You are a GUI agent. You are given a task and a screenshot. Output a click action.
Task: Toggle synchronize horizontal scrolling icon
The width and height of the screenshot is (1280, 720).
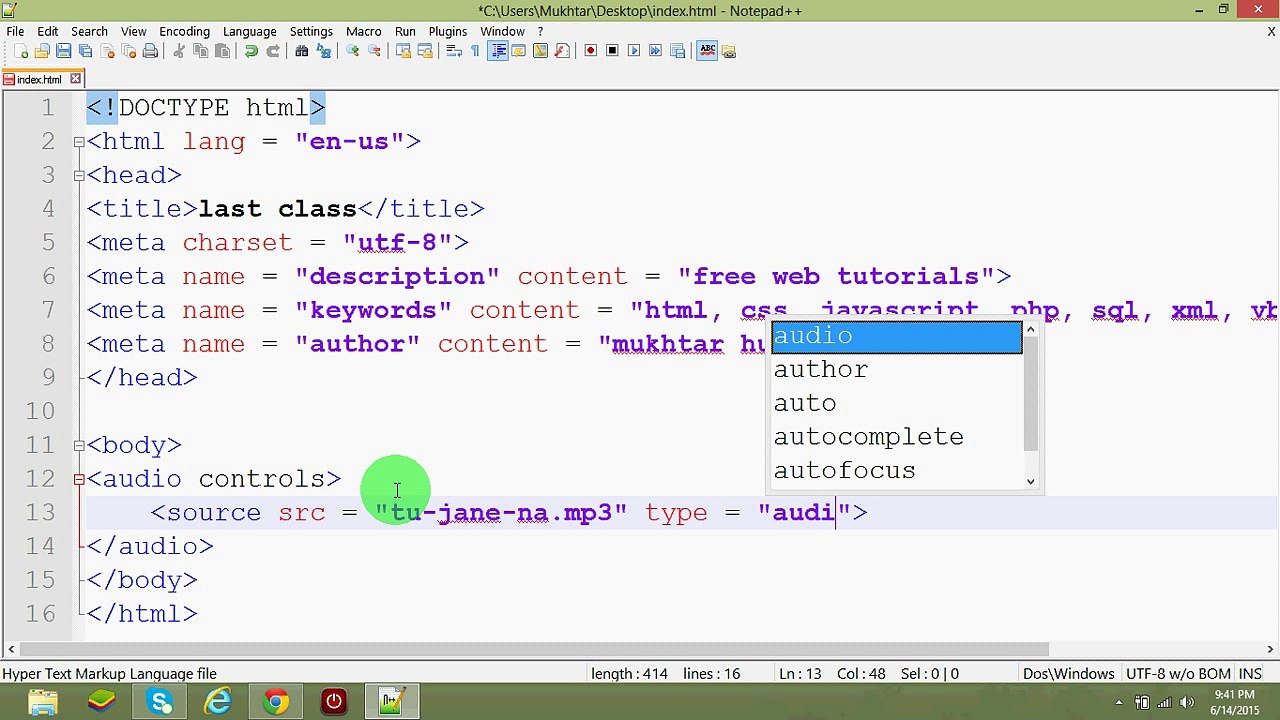pos(425,51)
